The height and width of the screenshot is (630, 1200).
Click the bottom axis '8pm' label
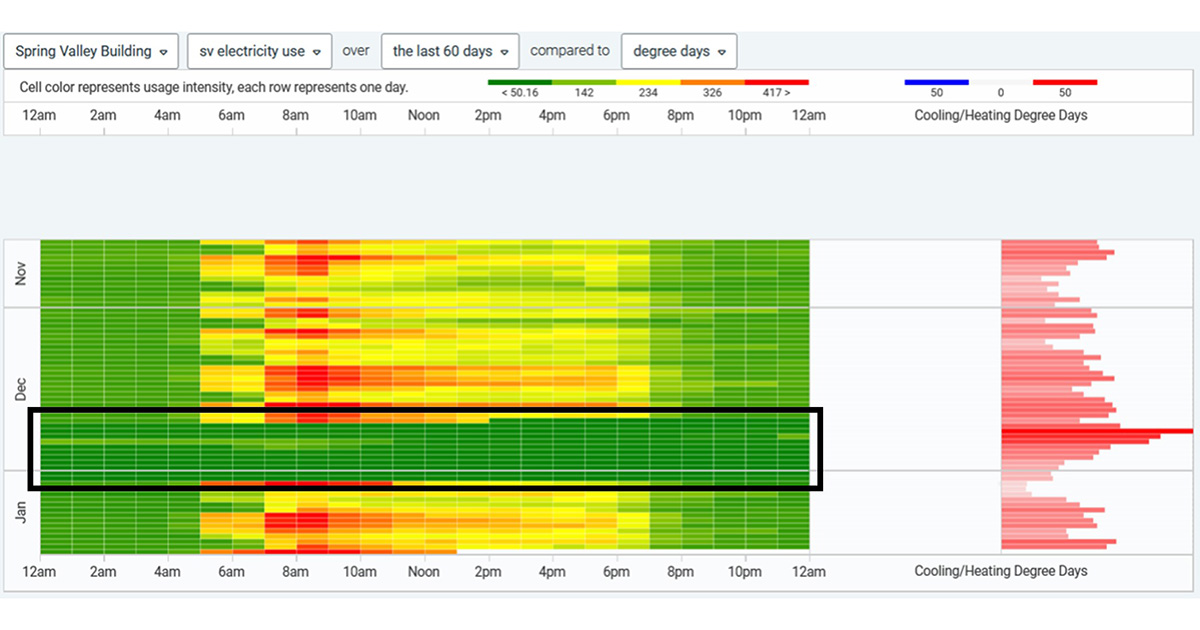680,572
